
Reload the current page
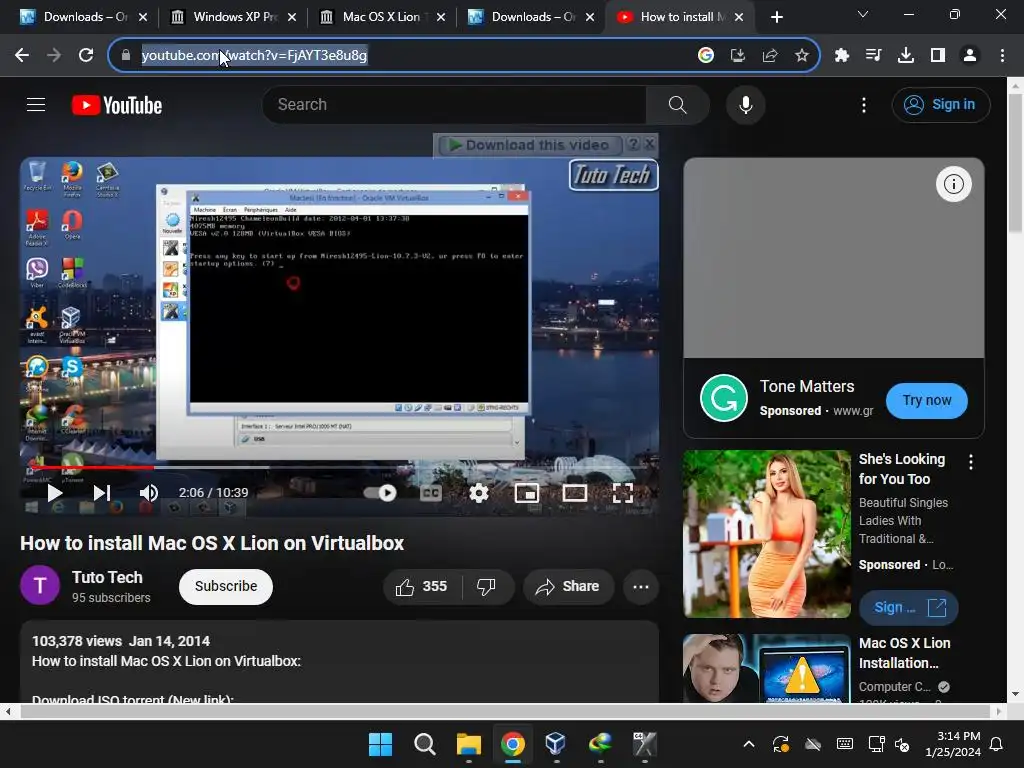(x=86, y=56)
